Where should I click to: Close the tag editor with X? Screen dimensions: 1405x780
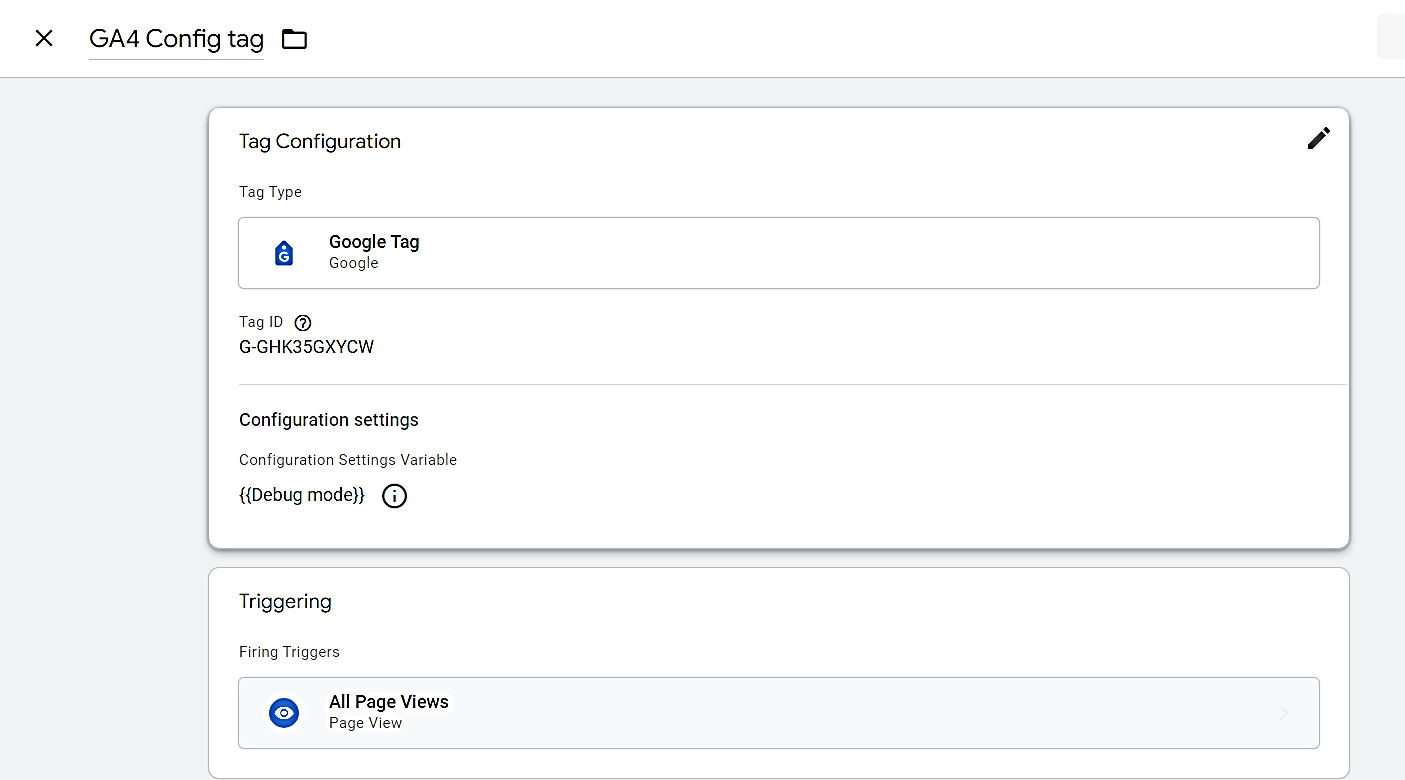(x=44, y=38)
